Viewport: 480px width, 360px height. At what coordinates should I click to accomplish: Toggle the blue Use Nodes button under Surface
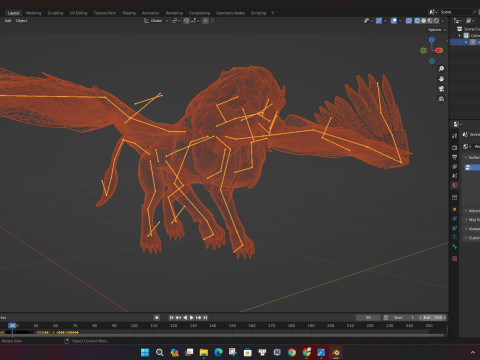(x=472, y=167)
